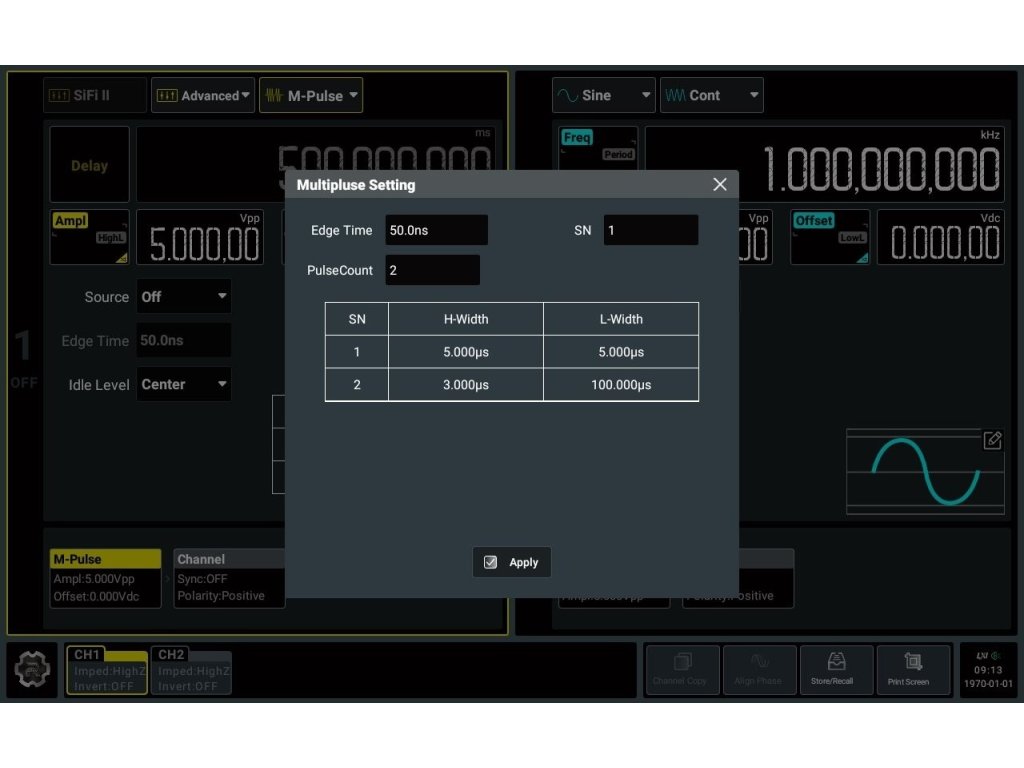The image size is (1024, 768).
Task: Select the CH1 channel tab
Action: pyautogui.click(x=107, y=670)
